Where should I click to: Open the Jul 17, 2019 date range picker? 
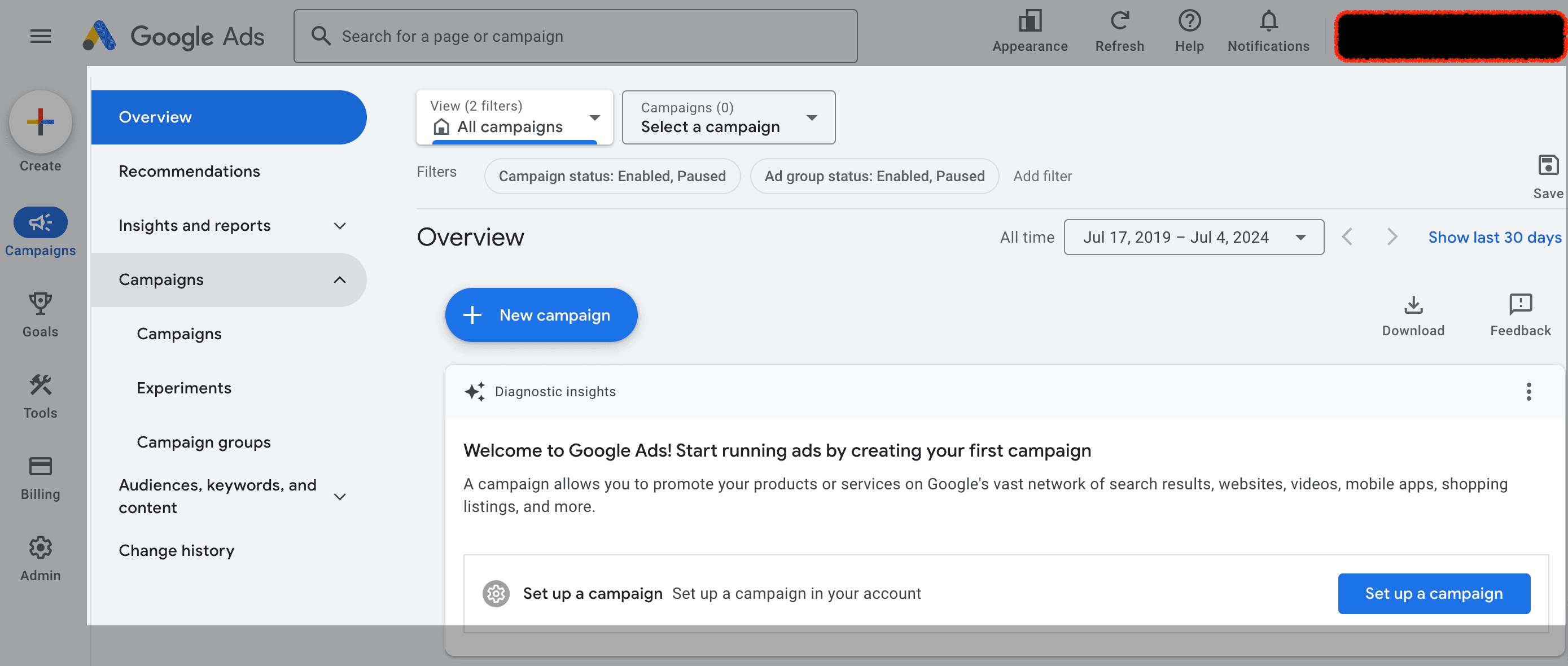point(1193,237)
